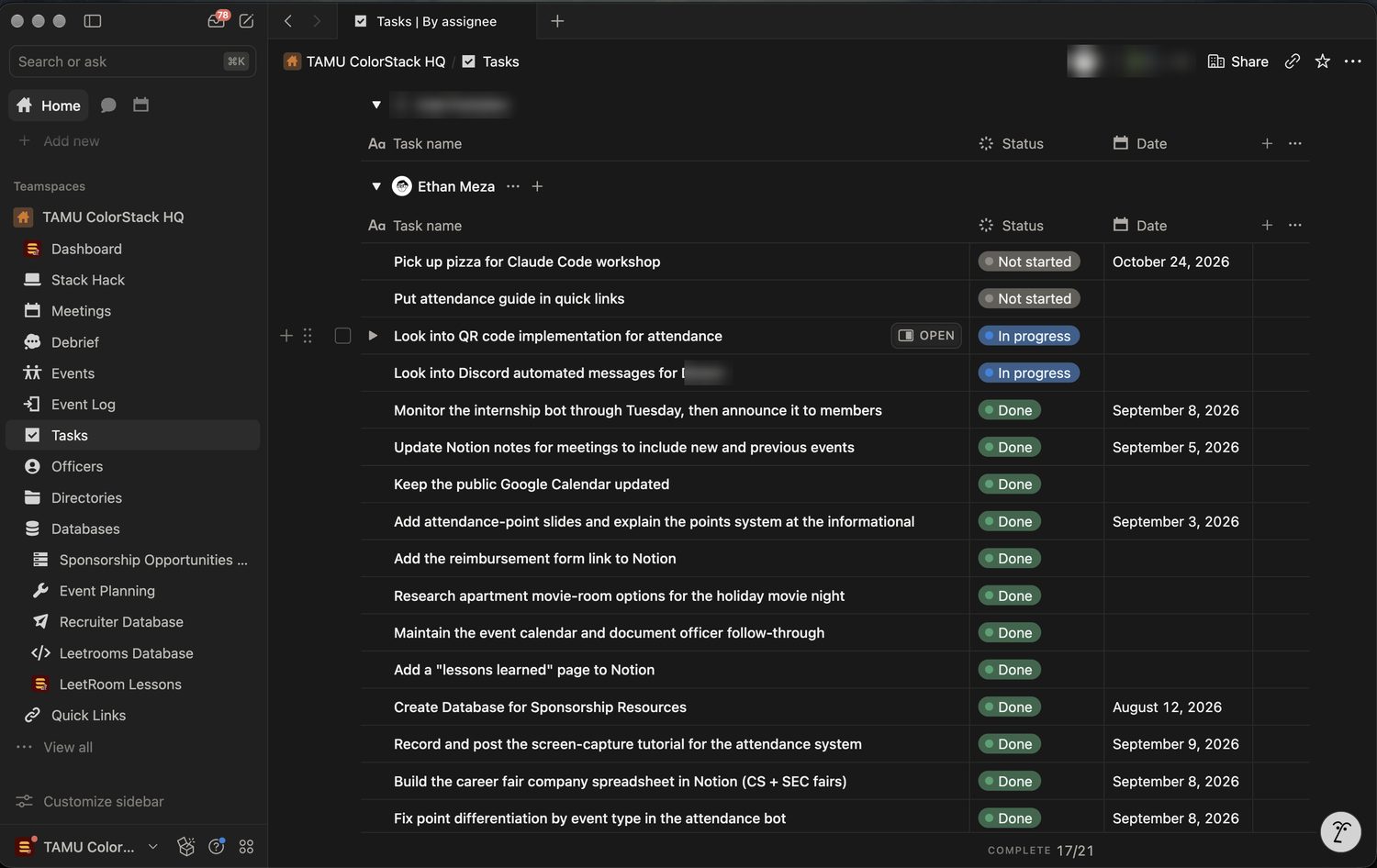
Task: Open the Dashboard page in the sidebar
Action: tap(133, 249)
